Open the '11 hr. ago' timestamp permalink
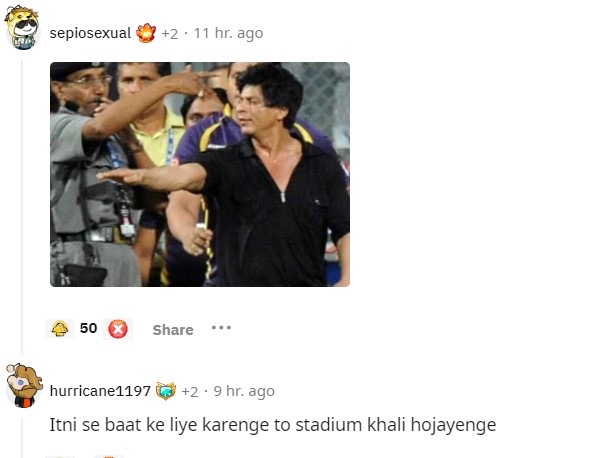Screen dimensions: 603x458 pos(228,33)
